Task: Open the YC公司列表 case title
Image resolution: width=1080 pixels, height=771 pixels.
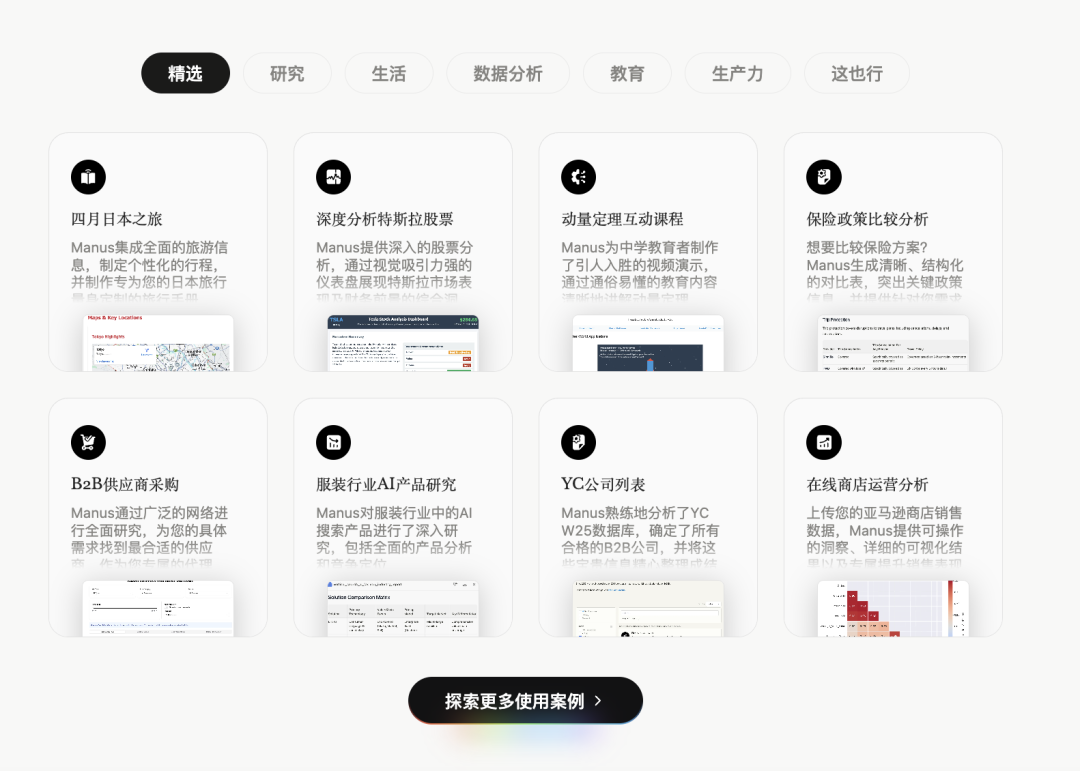Action: click(x=603, y=484)
